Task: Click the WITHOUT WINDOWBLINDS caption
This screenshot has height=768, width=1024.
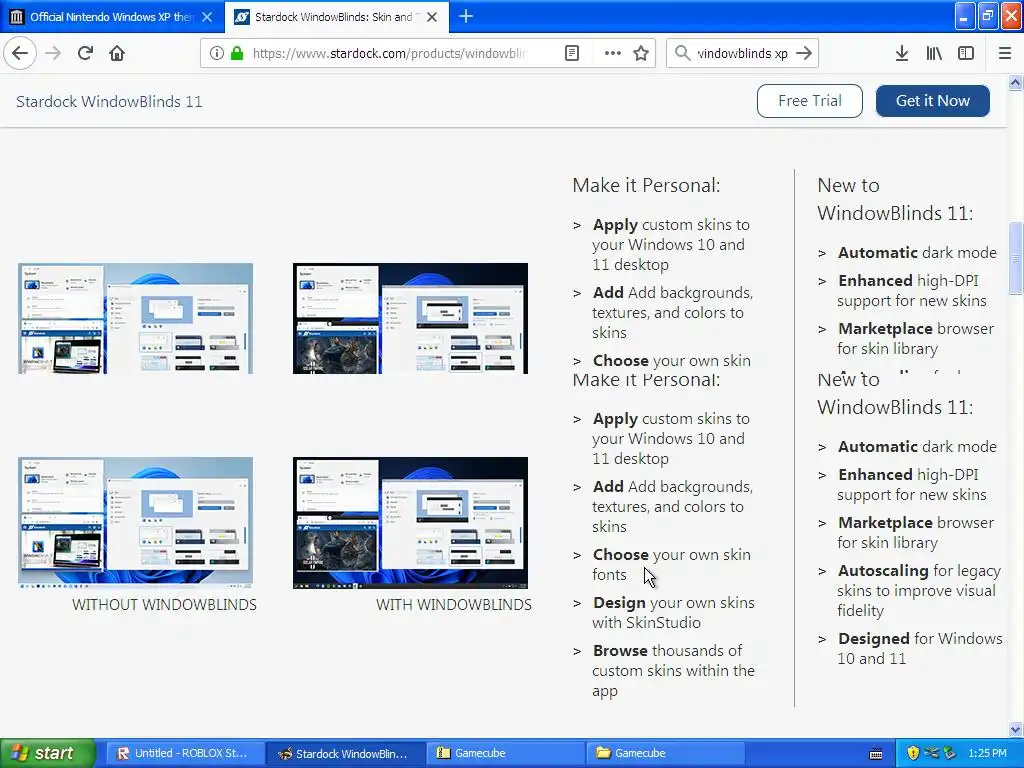Action: pyautogui.click(x=164, y=605)
